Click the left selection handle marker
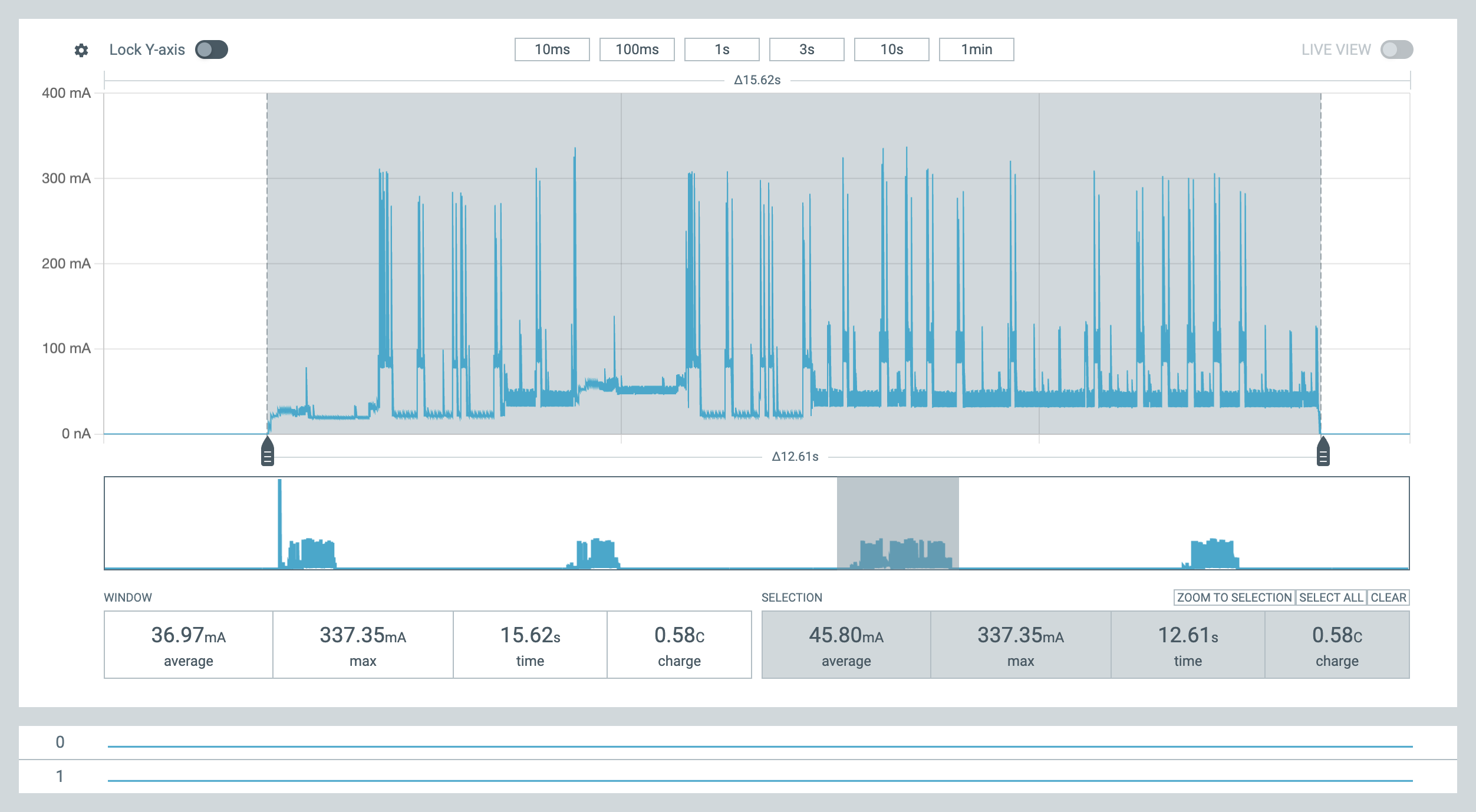Screen dimensions: 1476x812 pyautogui.click(x=268, y=451)
